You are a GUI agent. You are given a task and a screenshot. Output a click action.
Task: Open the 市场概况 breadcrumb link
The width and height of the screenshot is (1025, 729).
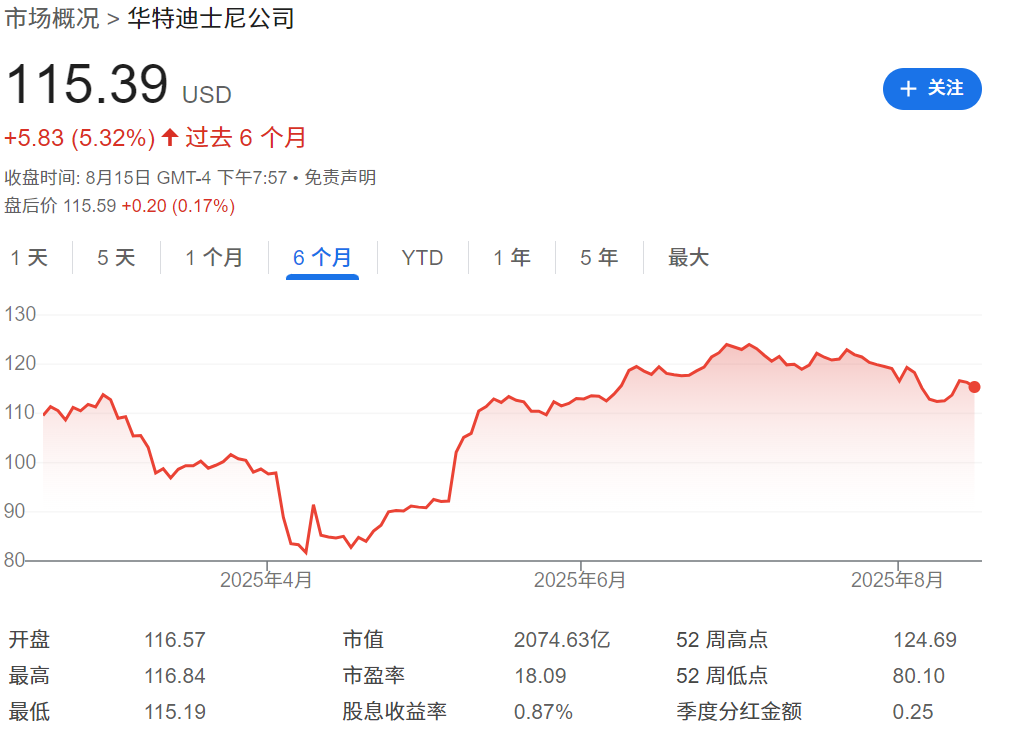pyautogui.click(x=52, y=18)
